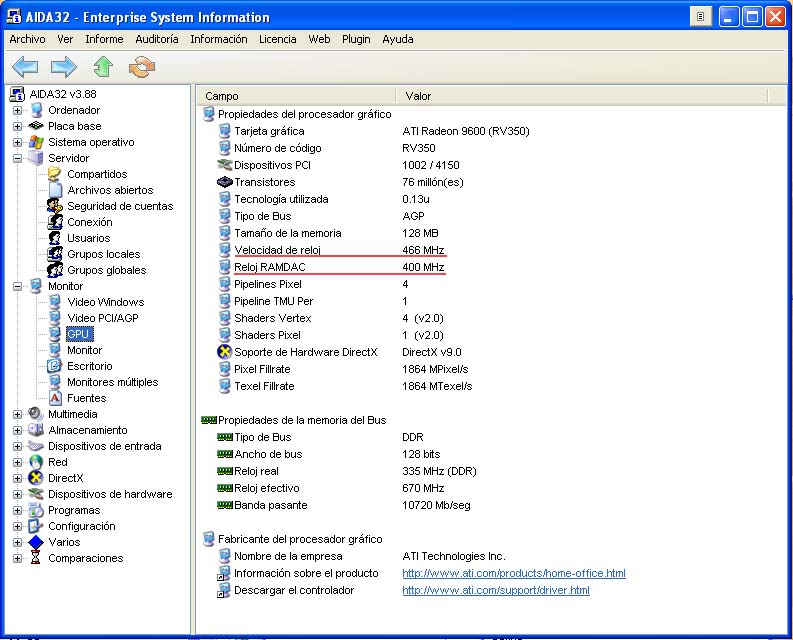Screen dimensions: 793x640
Task: Expand the Multimedia tree node
Action: click(x=17, y=414)
